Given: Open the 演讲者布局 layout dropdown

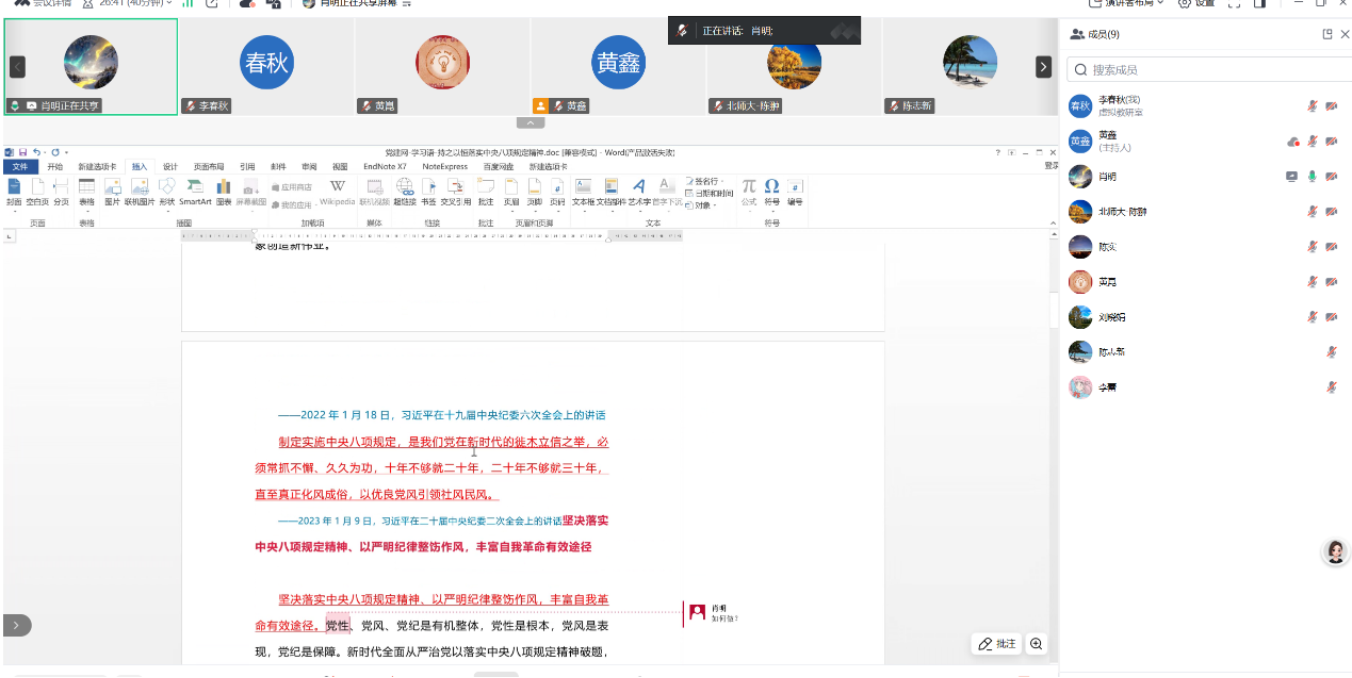Looking at the screenshot, I should (1126, 3).
